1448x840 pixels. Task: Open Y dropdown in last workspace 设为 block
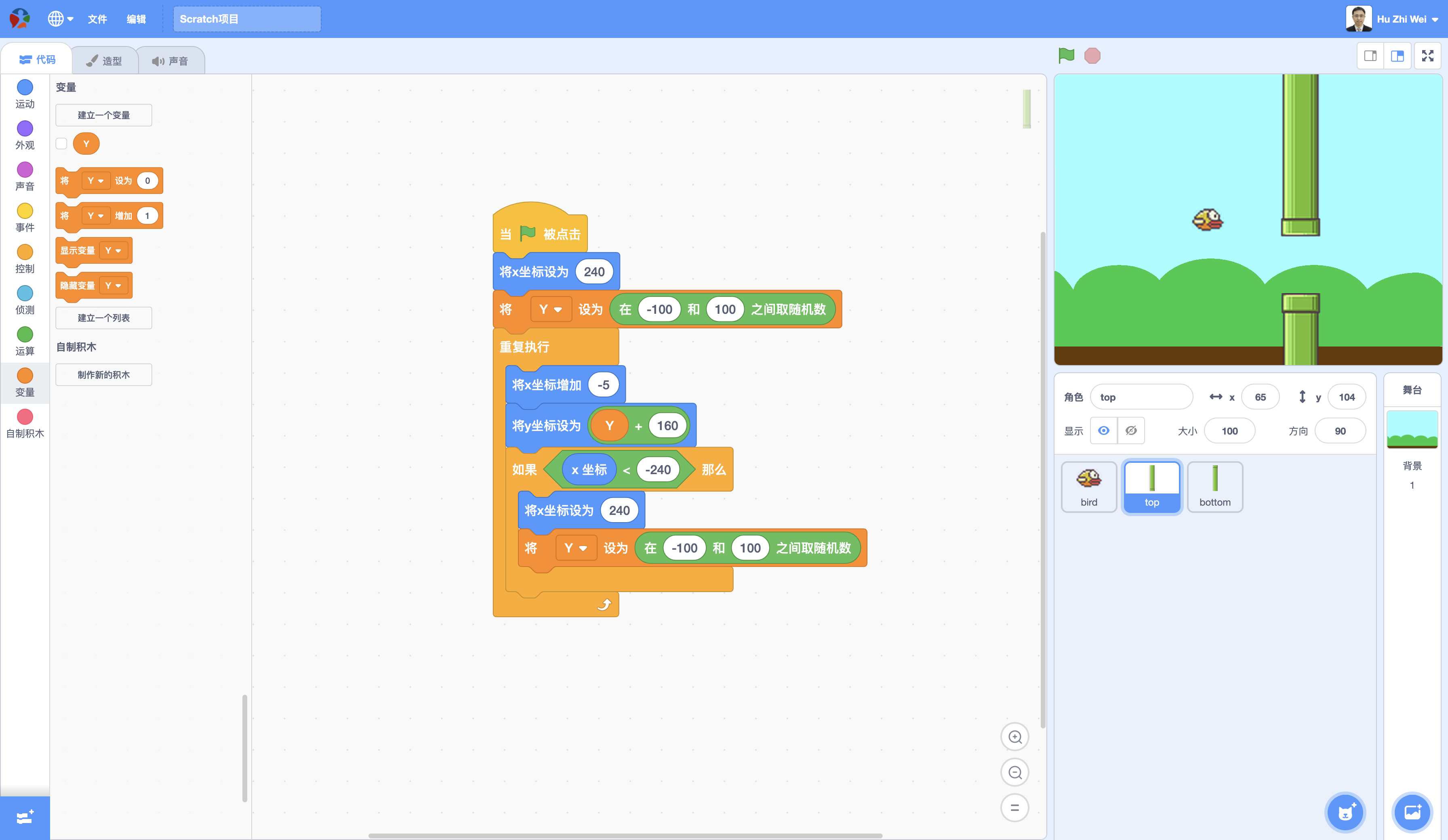(576, 548)
